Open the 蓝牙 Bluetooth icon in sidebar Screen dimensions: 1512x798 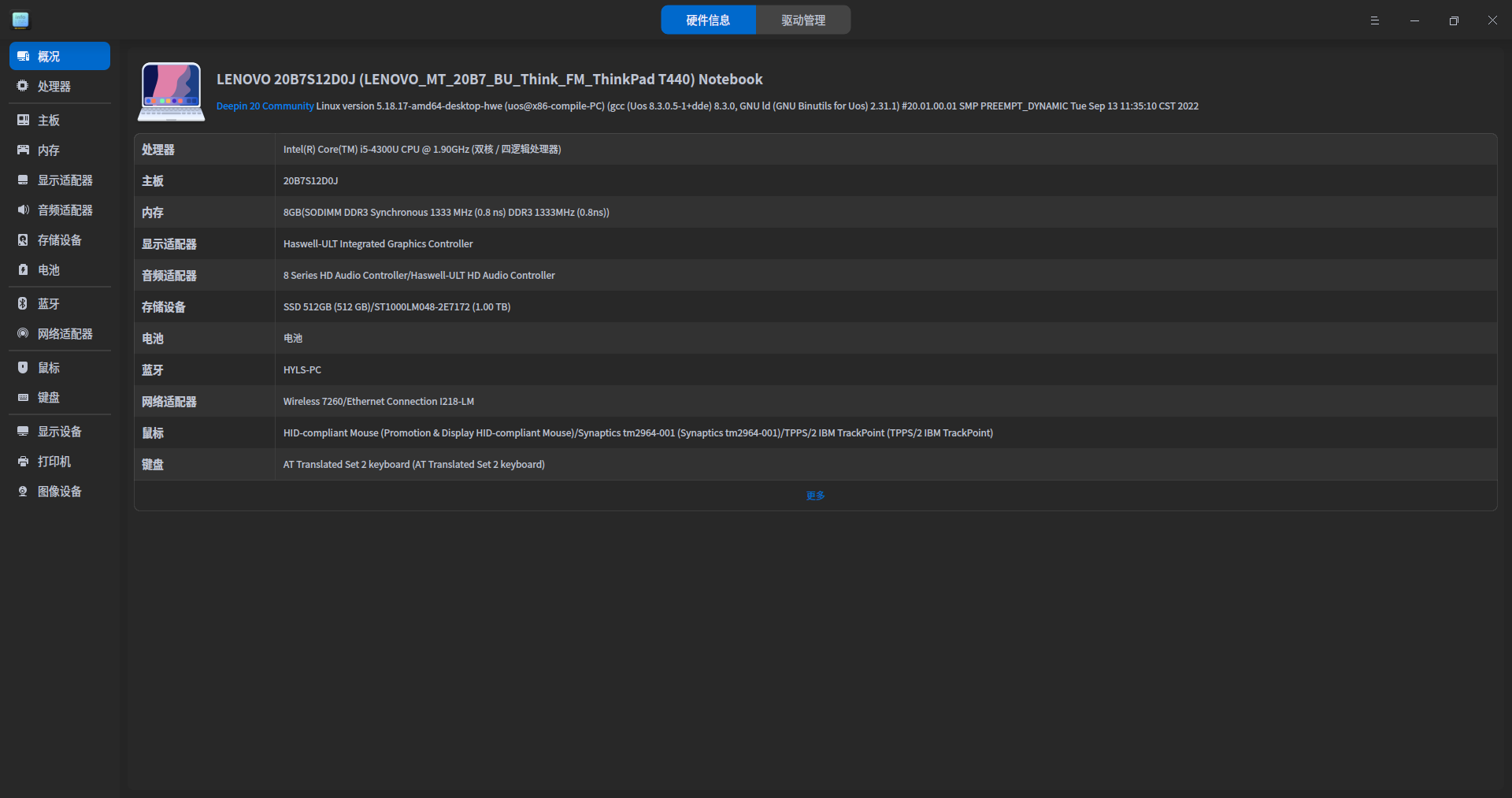coord(23,303)
